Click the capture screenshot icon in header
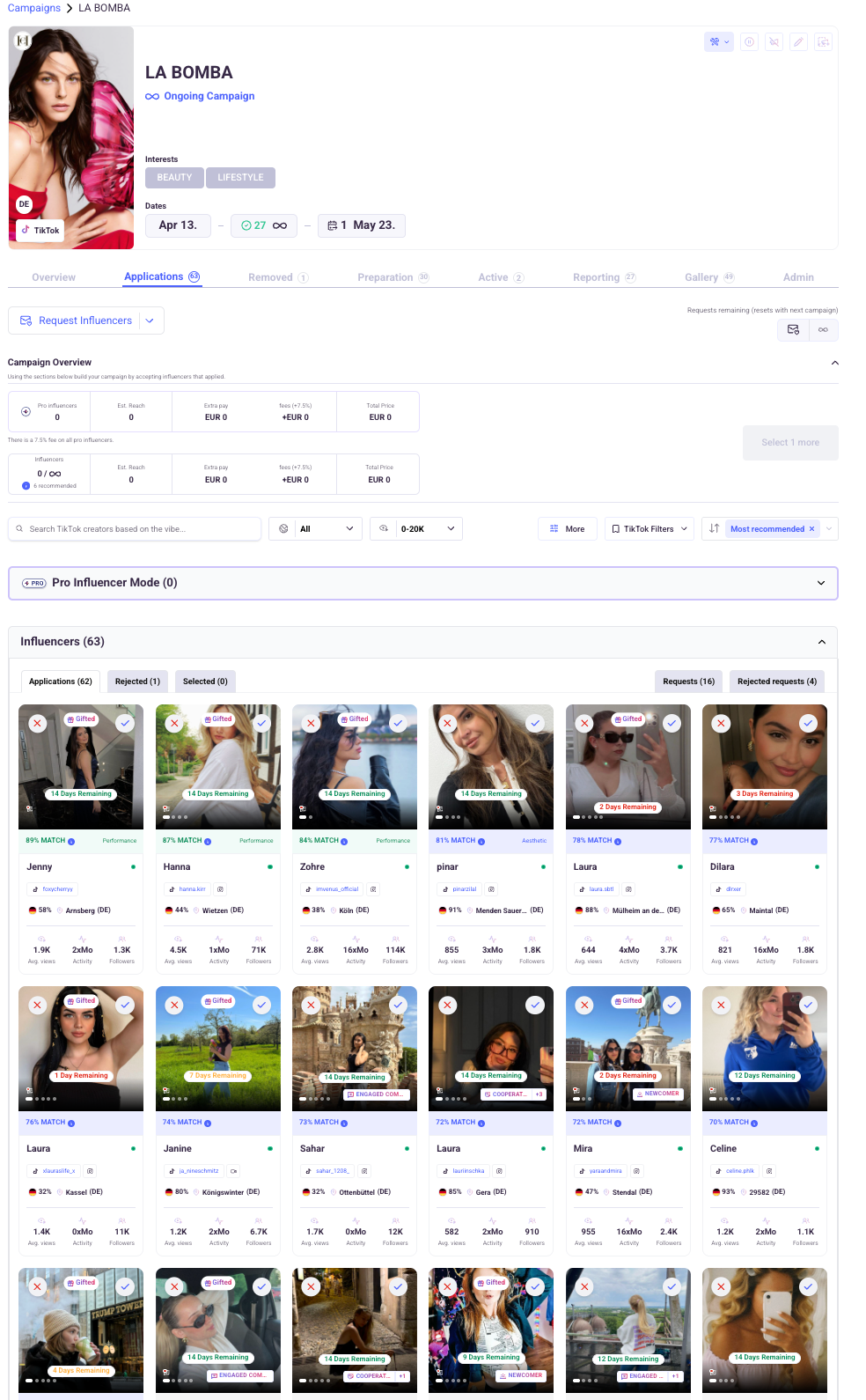866x1400 pixels. pyautogui.click(x=823, y=41)
